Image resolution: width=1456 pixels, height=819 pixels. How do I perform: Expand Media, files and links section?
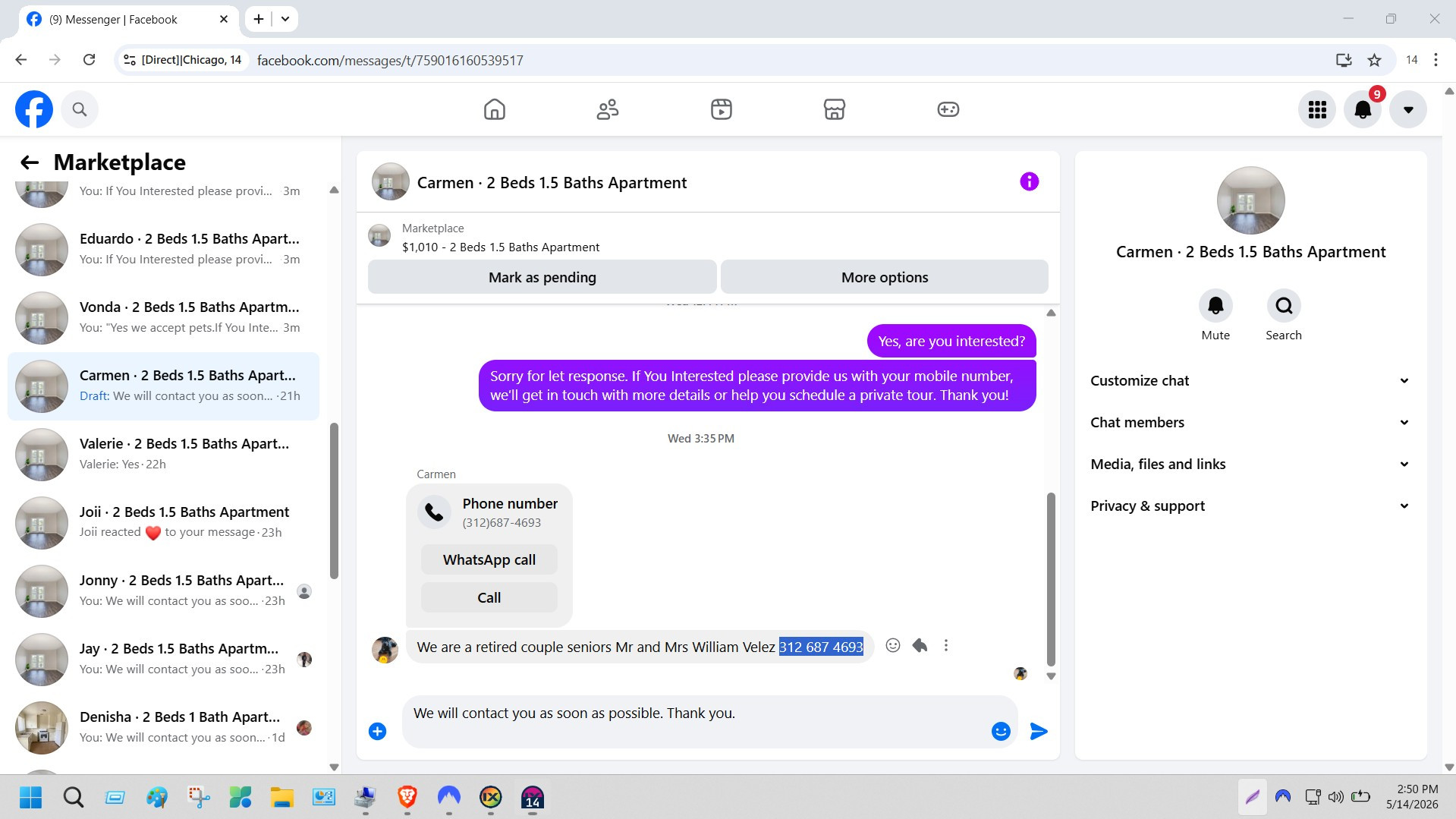pos(1250,464)
